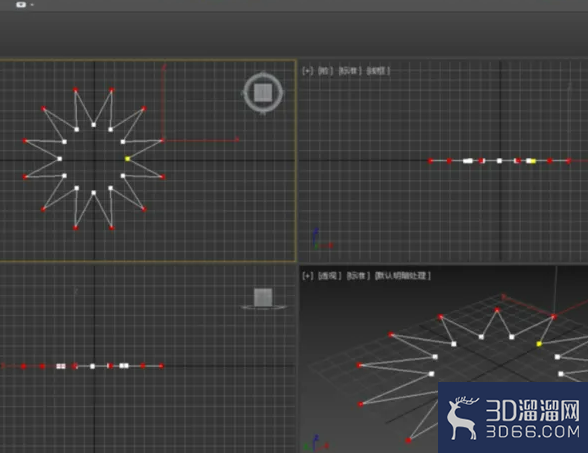The height and width of the screenshot is (453, 588).
Task: Click the icon at the window's top-left corner
Action: [x=21, y=4]
